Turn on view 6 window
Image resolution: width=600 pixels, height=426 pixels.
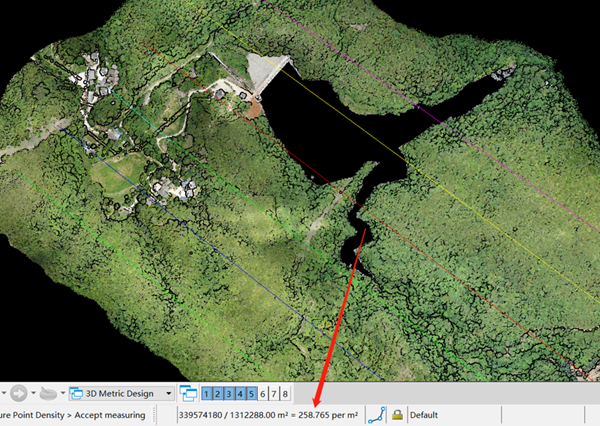click(x=263, y=394)
